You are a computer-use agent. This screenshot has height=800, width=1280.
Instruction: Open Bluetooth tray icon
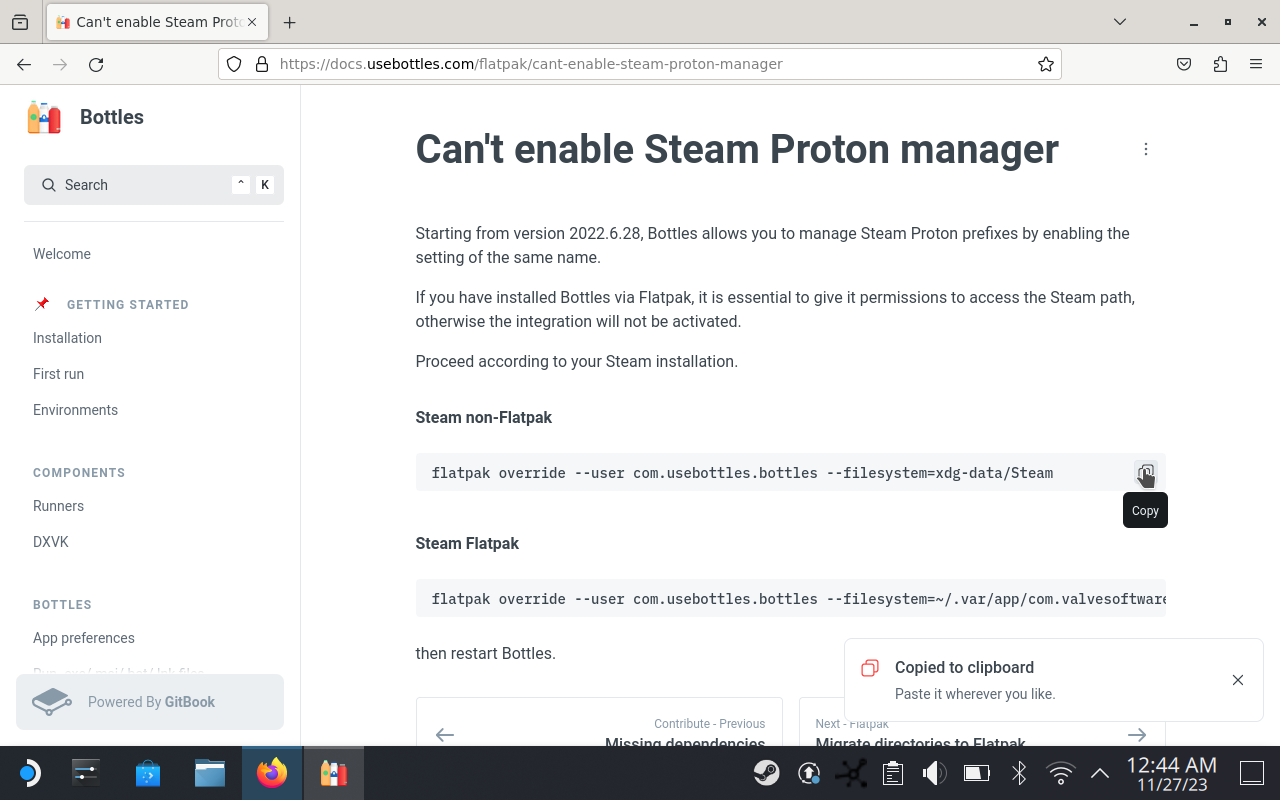1019,773
